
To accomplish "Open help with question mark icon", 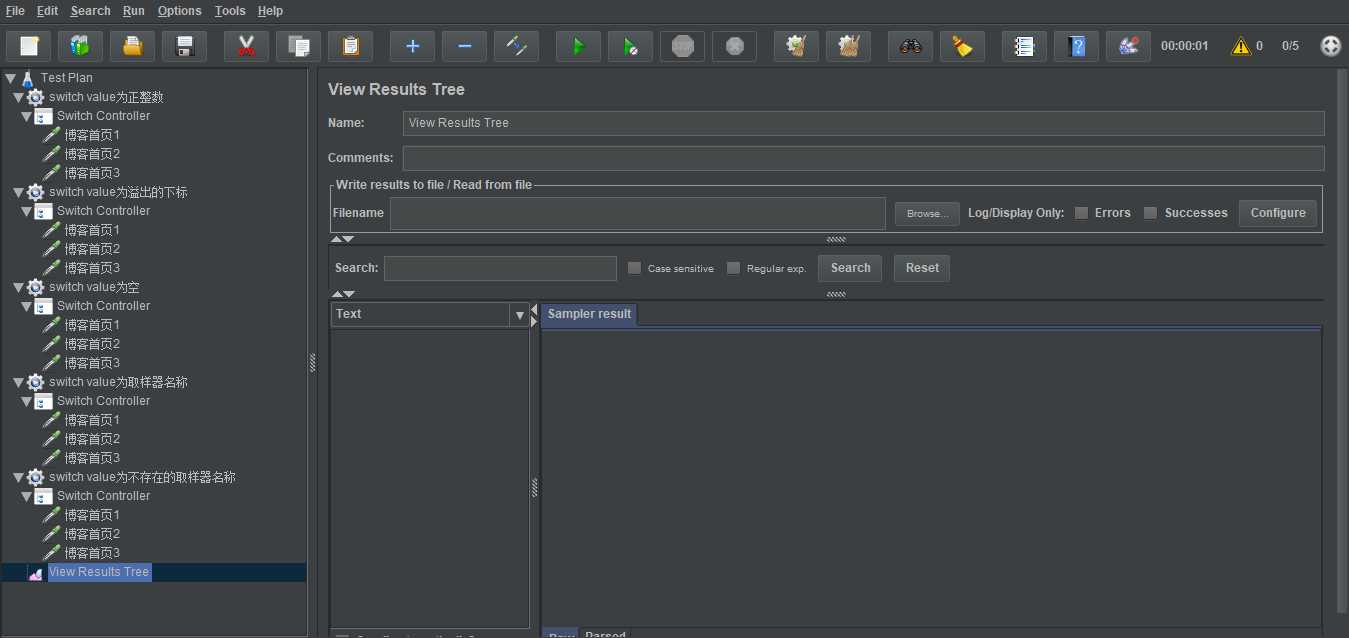I will tap(1076, 46).
